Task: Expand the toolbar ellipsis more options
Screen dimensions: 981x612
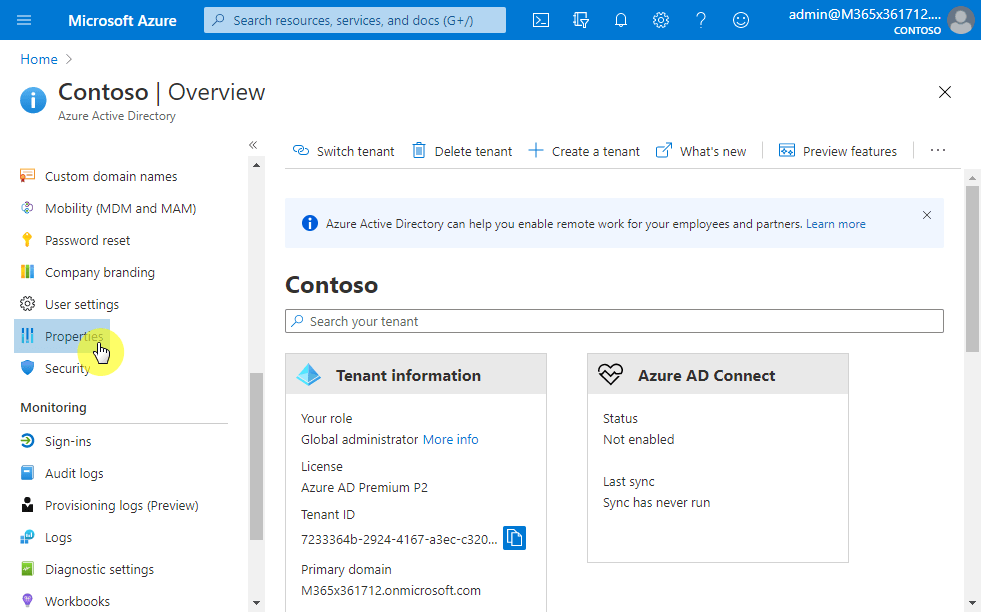Action: pos(937,151)
